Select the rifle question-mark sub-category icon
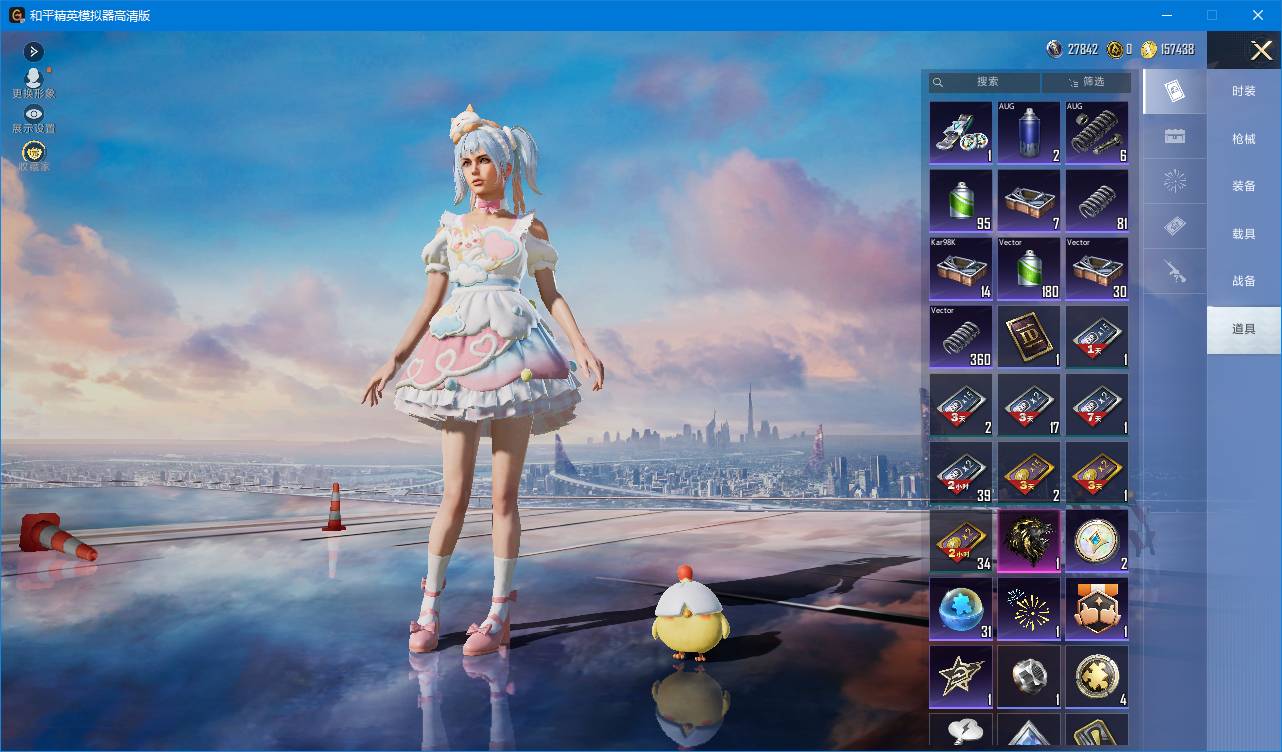Viewport: 1282px width, 752px height. pyautogui.click(x=1175, y=271)
